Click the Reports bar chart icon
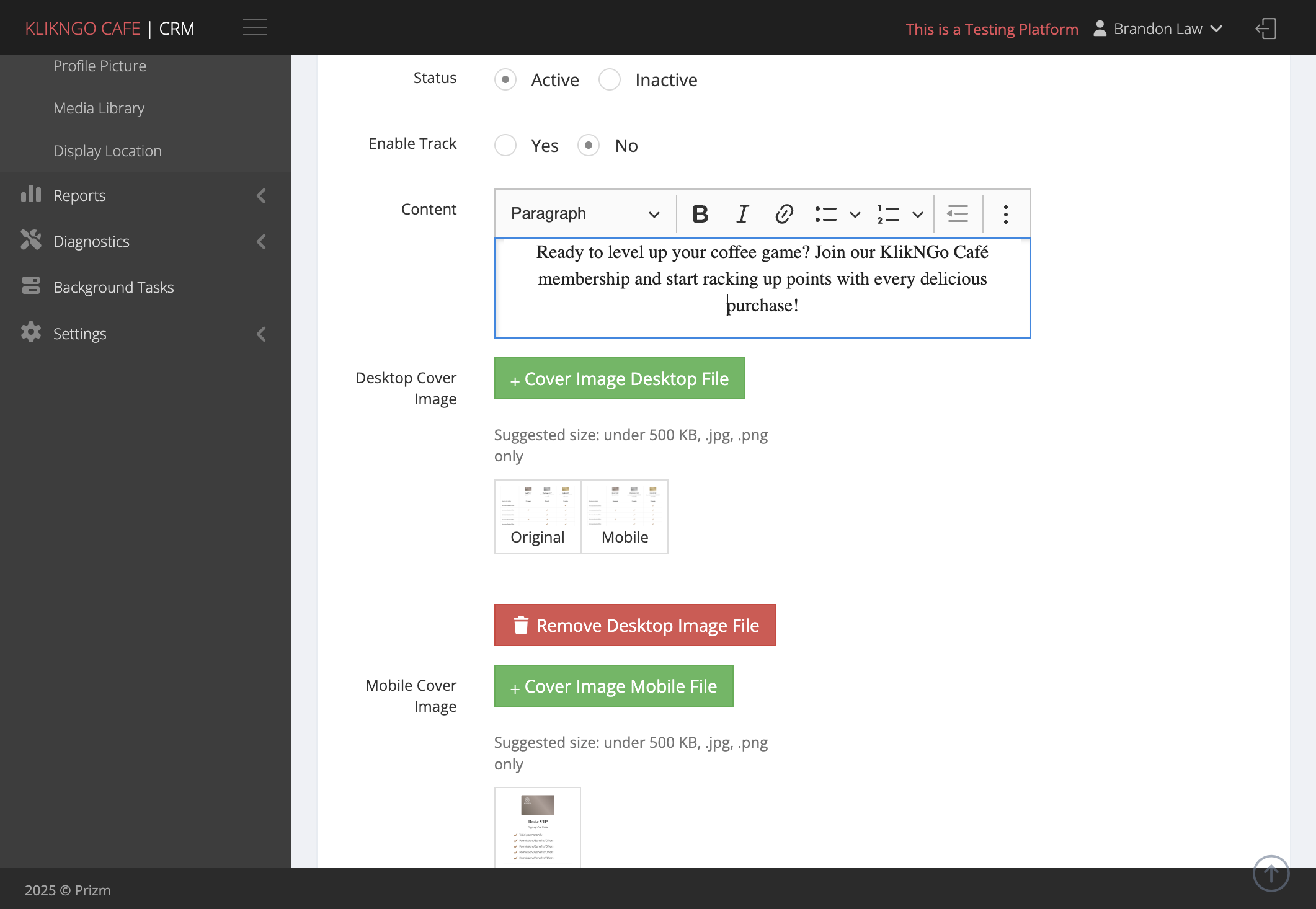1316x909 pixels. point(31,195)
